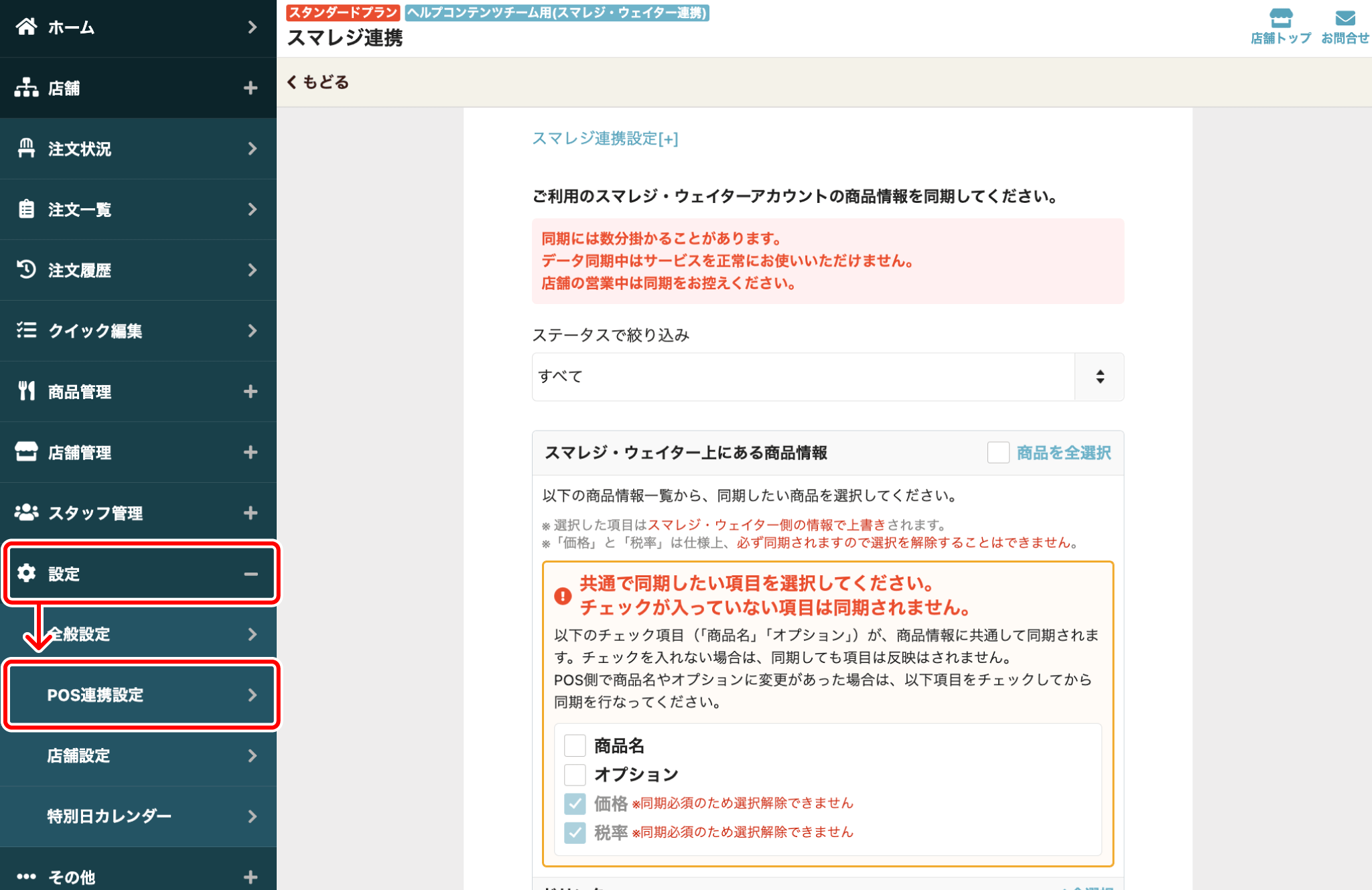
Task: Select 店舗設定 submenu item
Action: (x=138, y=755)
